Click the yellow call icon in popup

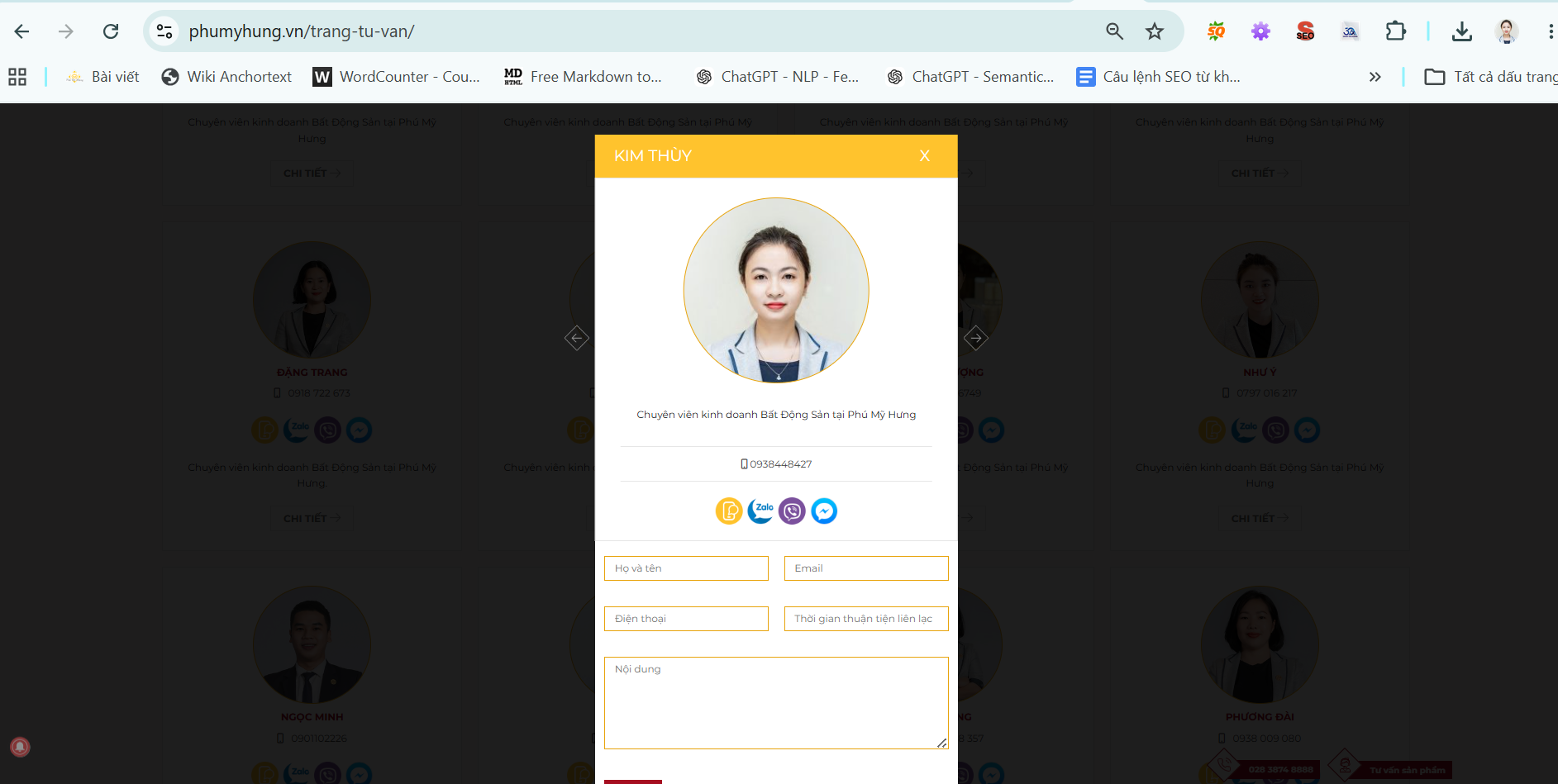tap(729, 511)
